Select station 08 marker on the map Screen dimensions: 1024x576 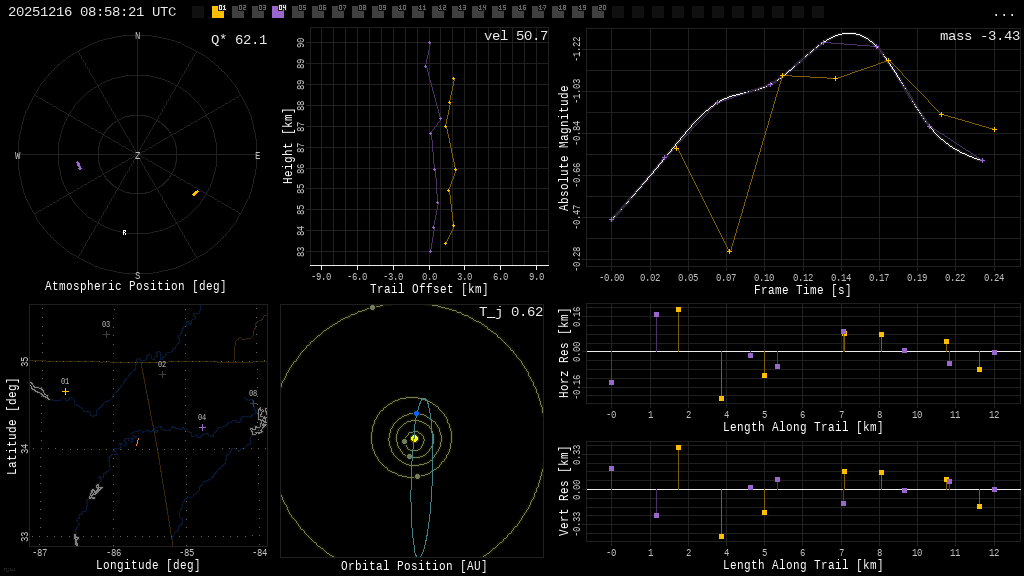point(253,403)
